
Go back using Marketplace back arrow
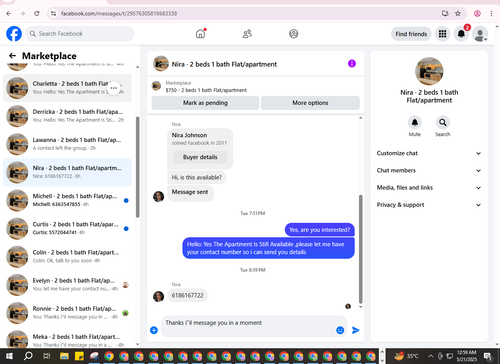pyautogui.click(x=12, y=56)
